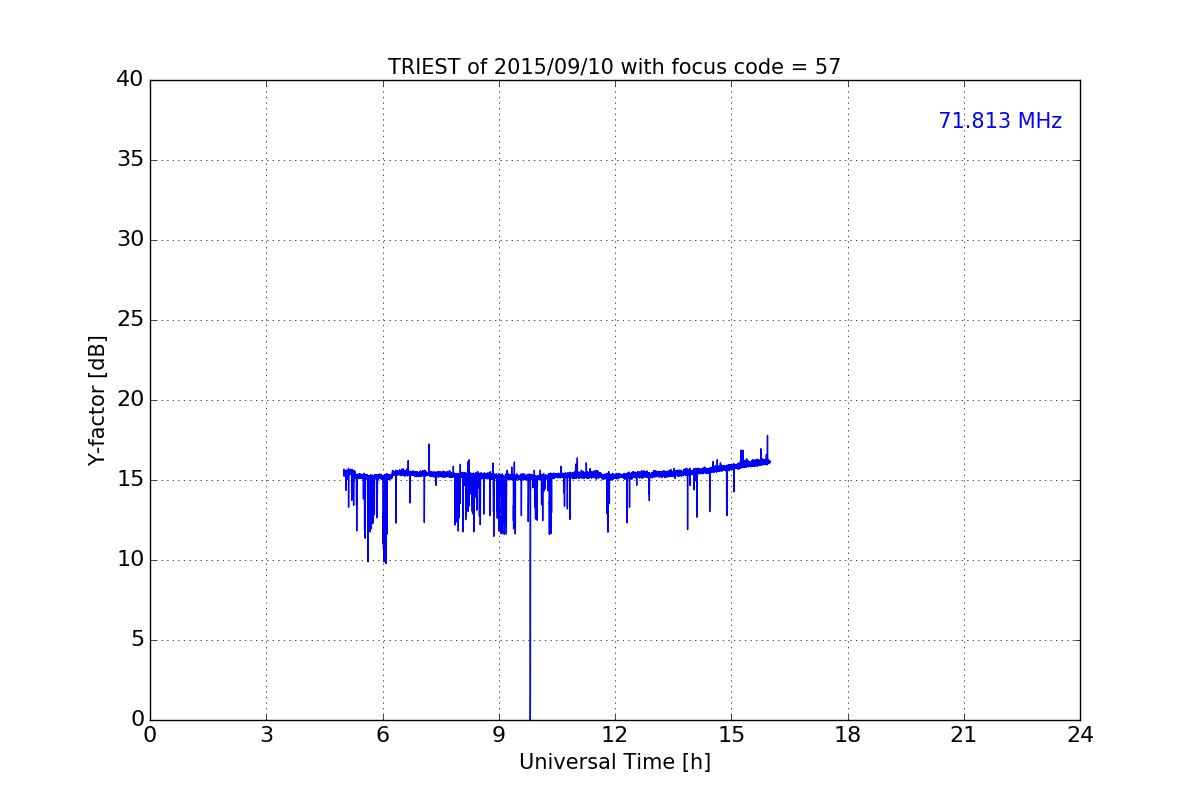Click x-axis tick label 21

(x=964, y=735)
